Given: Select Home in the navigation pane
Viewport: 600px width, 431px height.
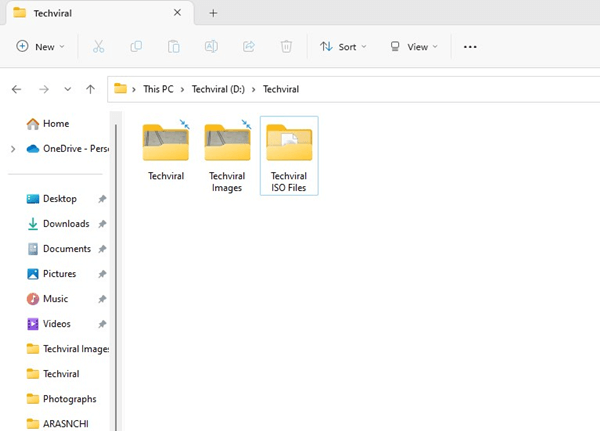Looking at the screenshot, I should coord(55,124).
